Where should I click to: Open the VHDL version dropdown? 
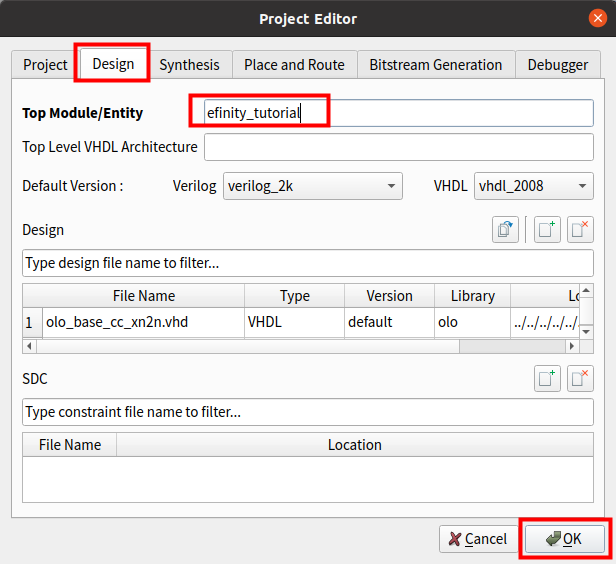pyautogui.click(x=534, y=186)
